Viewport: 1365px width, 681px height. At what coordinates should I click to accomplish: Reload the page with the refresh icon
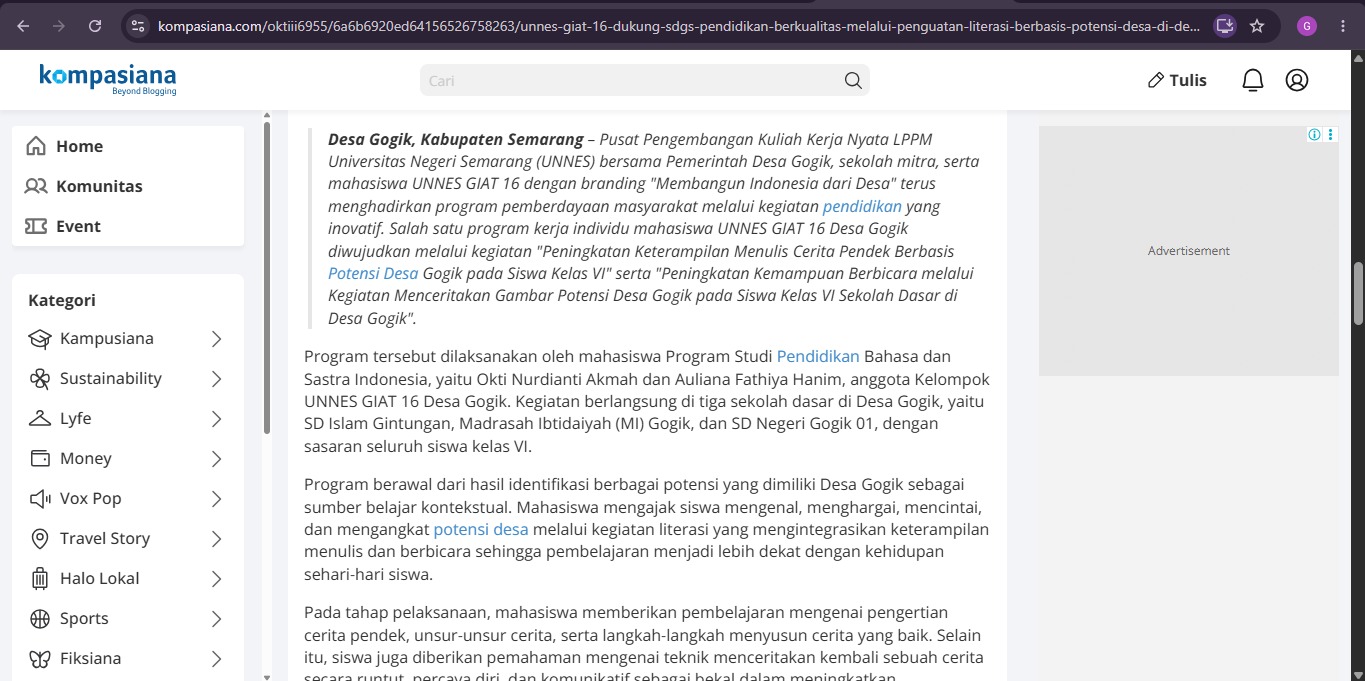coord(95,26)
